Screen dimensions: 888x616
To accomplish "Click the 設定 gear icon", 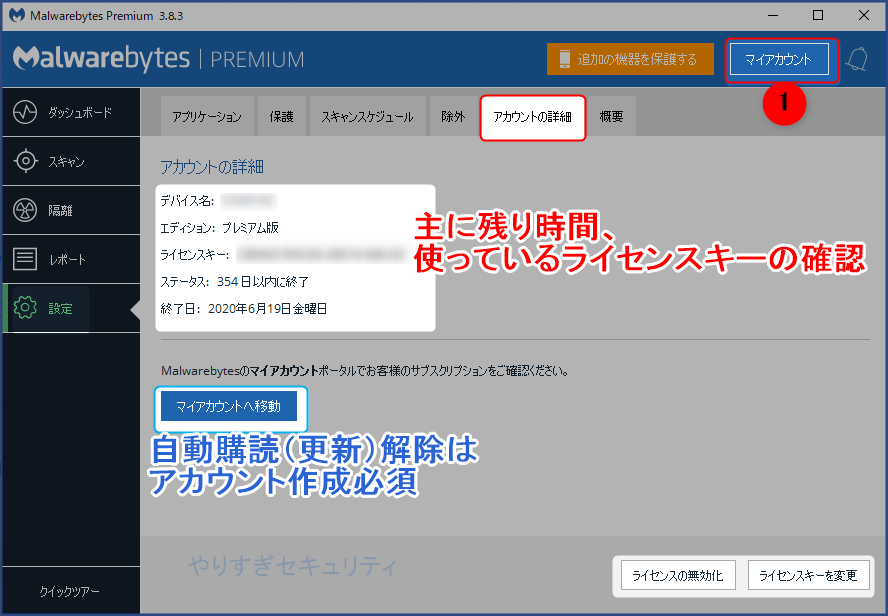I will [x=25, y=307].
